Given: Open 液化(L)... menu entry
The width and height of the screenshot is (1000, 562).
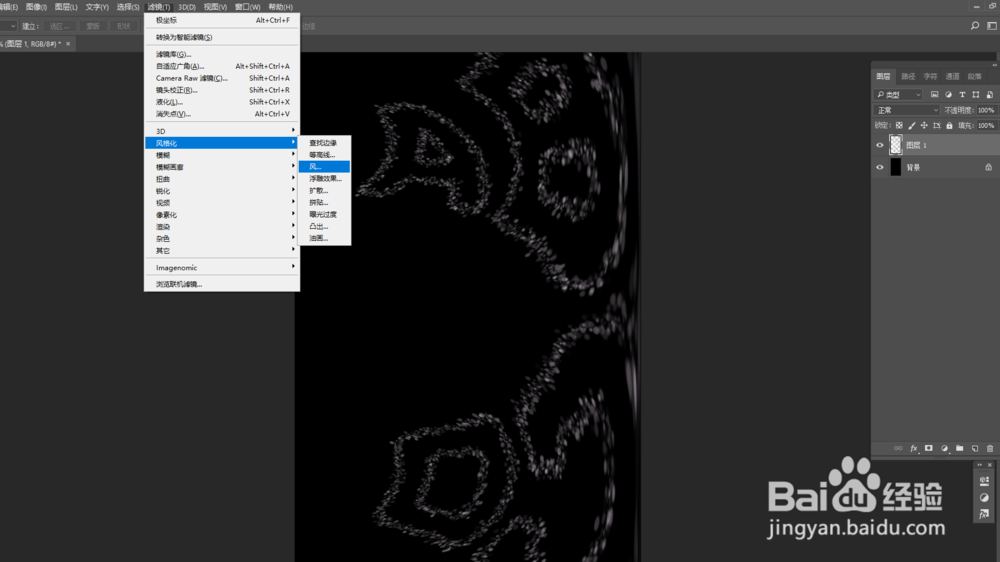Looking at the screenshot, I should point(222,102).
